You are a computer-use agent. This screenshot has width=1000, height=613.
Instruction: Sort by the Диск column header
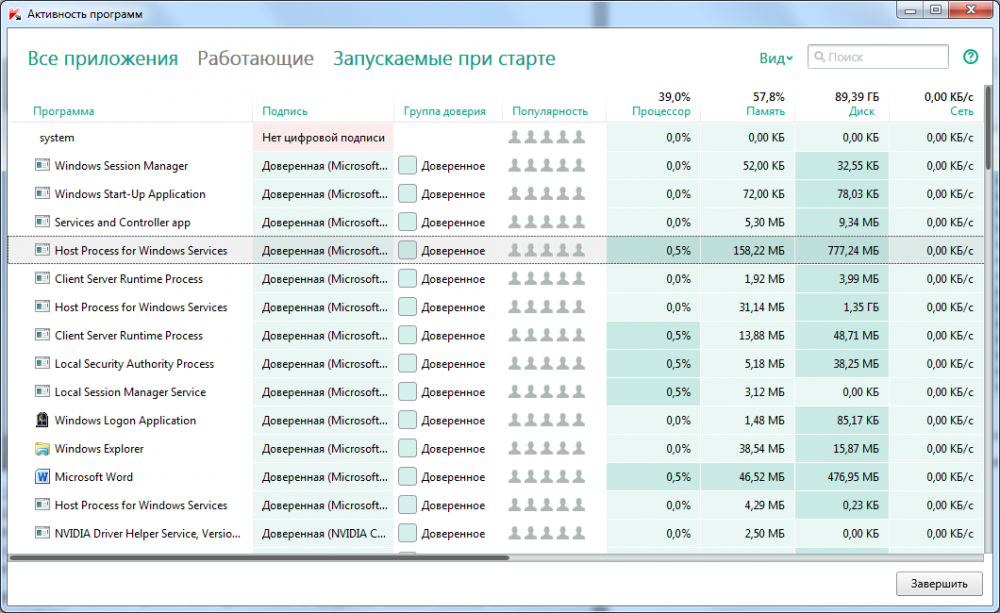point(860,111)
